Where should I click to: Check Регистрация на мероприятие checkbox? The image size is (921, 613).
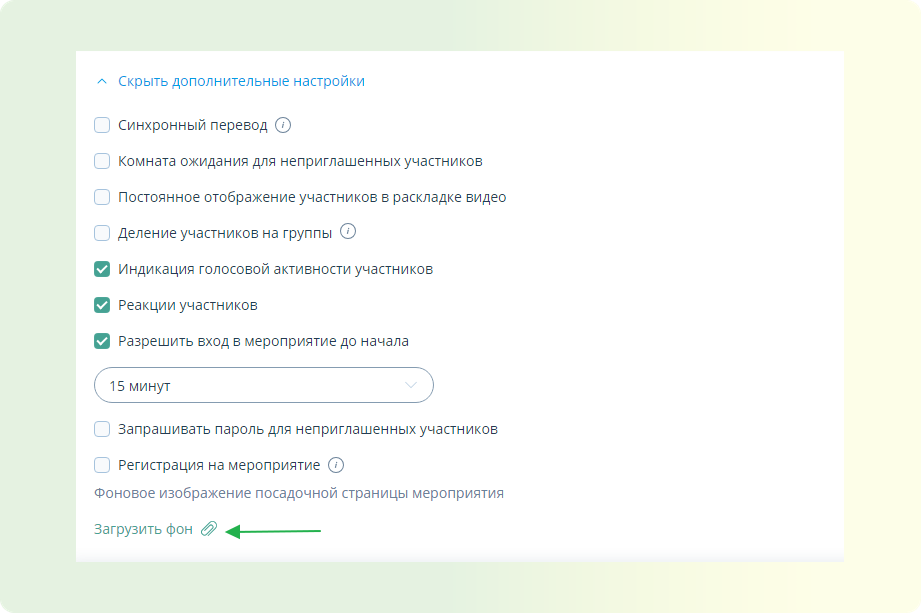[x=102, y=465]
